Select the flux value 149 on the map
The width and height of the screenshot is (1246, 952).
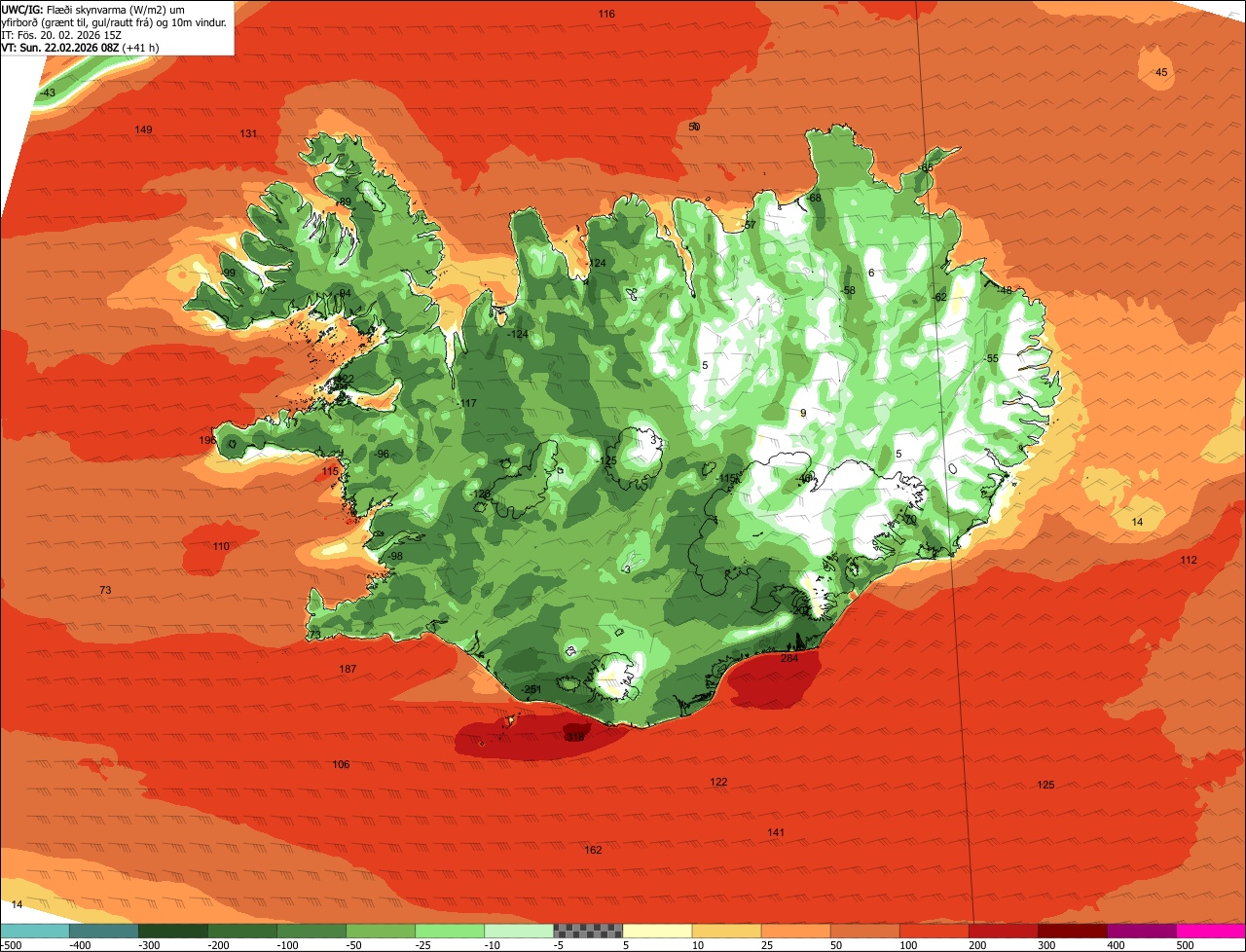coord(144,130)
